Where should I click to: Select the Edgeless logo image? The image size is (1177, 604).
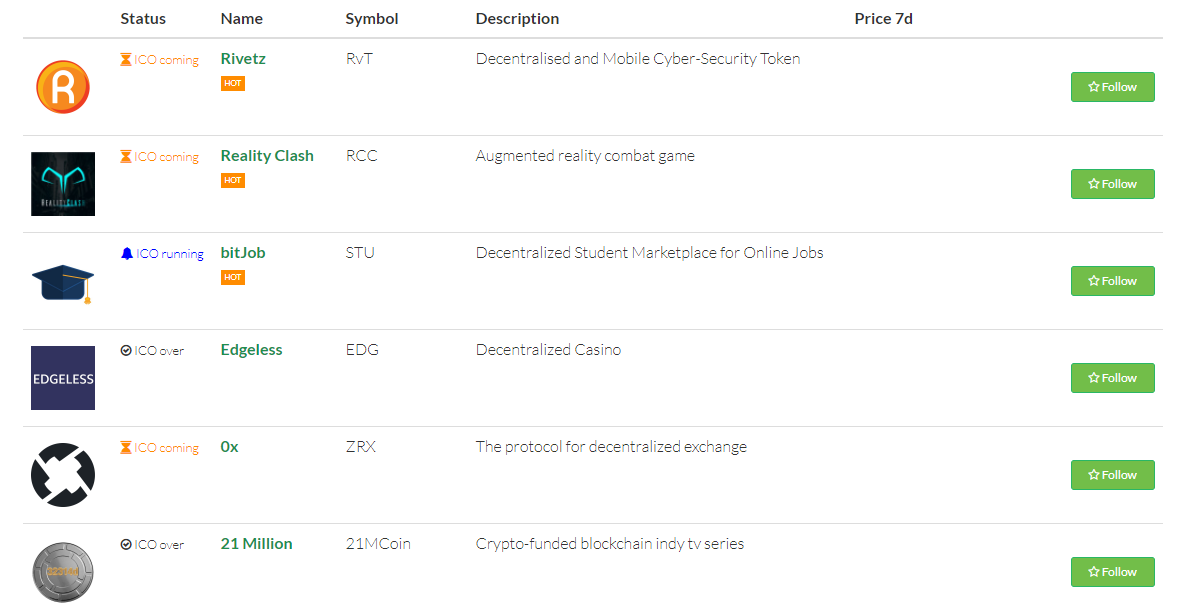click(x=63, y=378)
